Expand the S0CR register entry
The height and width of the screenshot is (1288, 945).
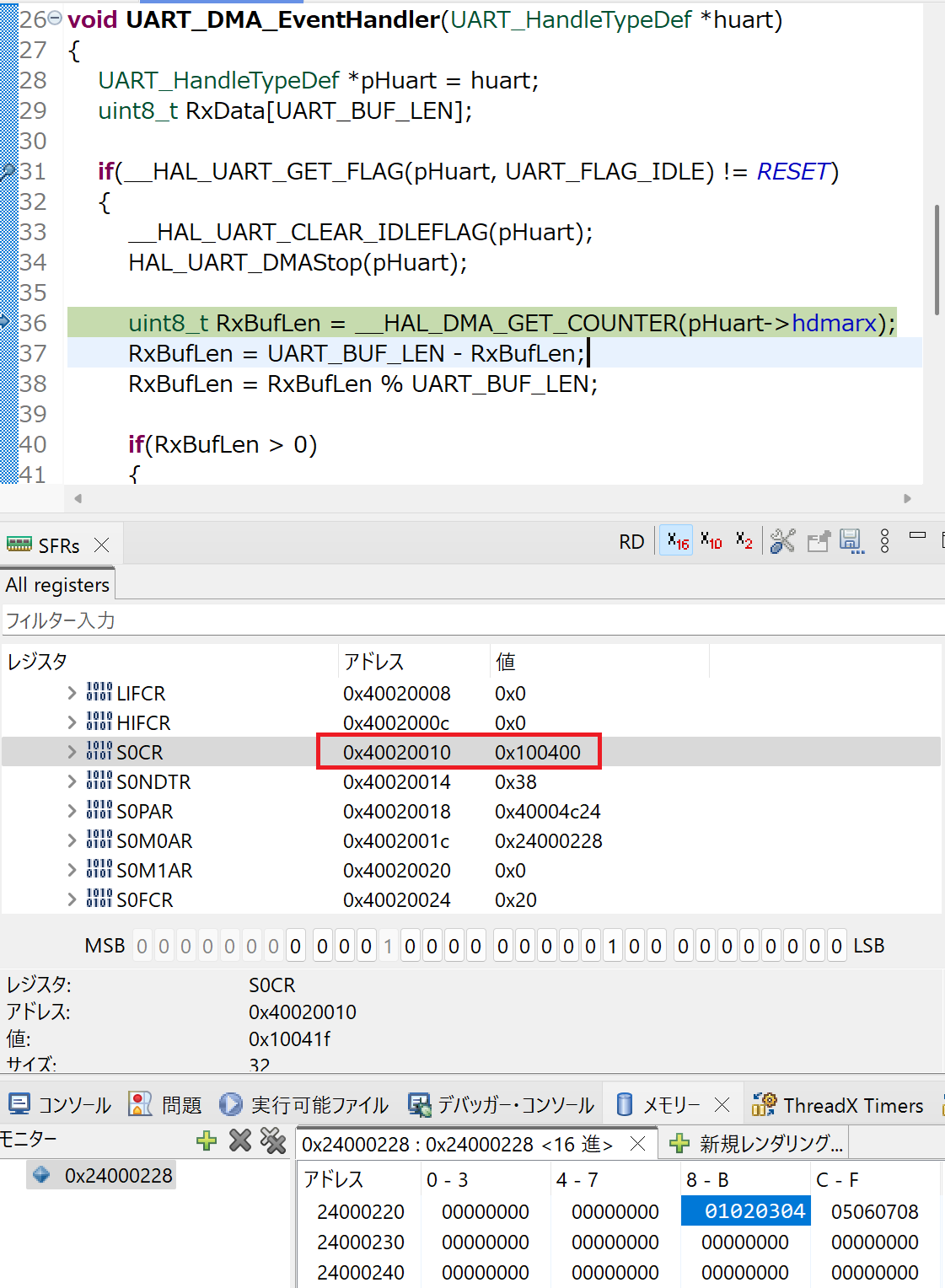(72, 752)
